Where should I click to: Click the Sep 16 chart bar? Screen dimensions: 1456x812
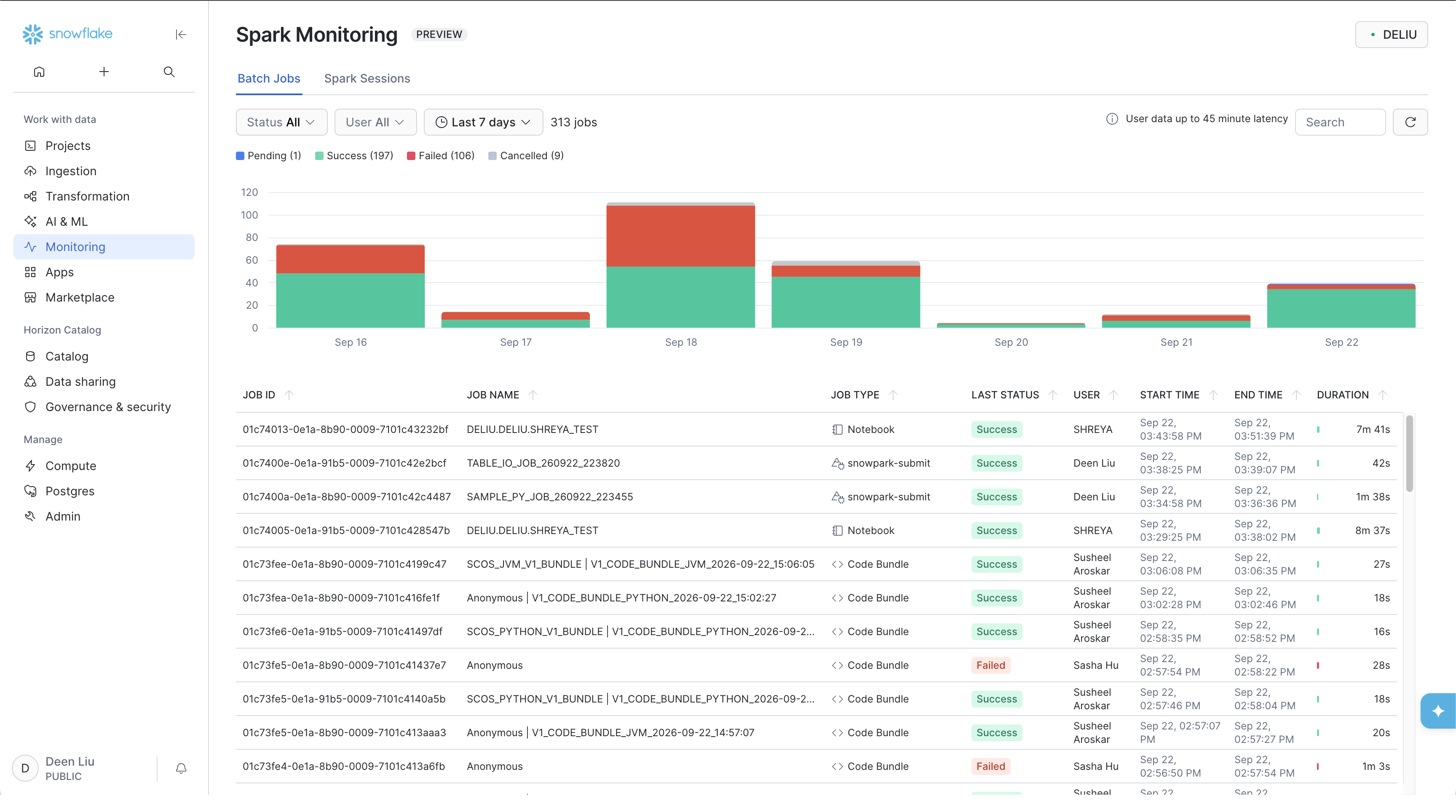351,286
